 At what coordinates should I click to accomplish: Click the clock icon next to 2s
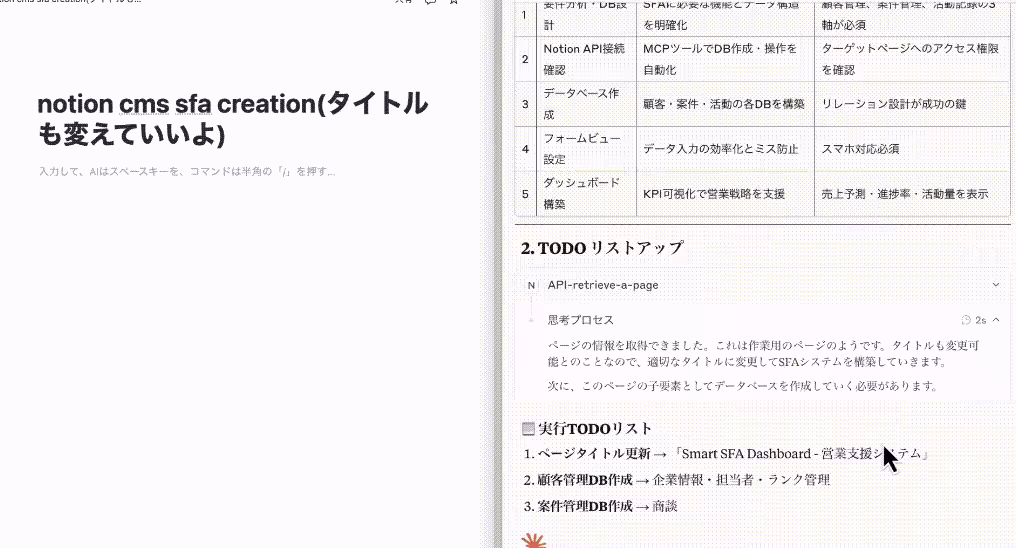tap(966, 320)
